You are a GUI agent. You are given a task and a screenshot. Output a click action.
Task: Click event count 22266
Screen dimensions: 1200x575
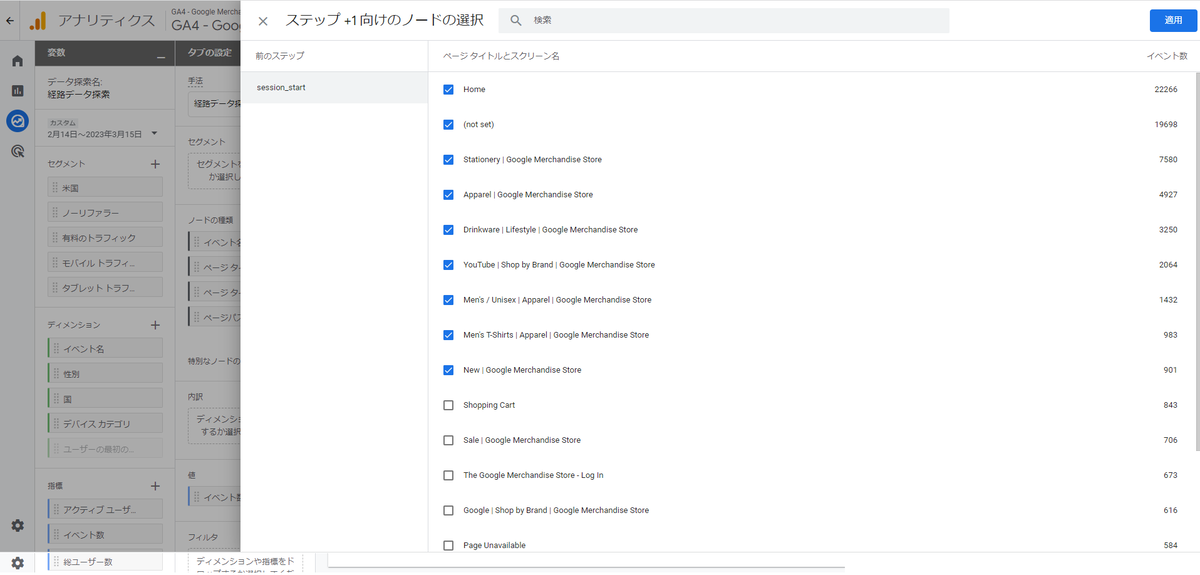[x=1166, y=90]
